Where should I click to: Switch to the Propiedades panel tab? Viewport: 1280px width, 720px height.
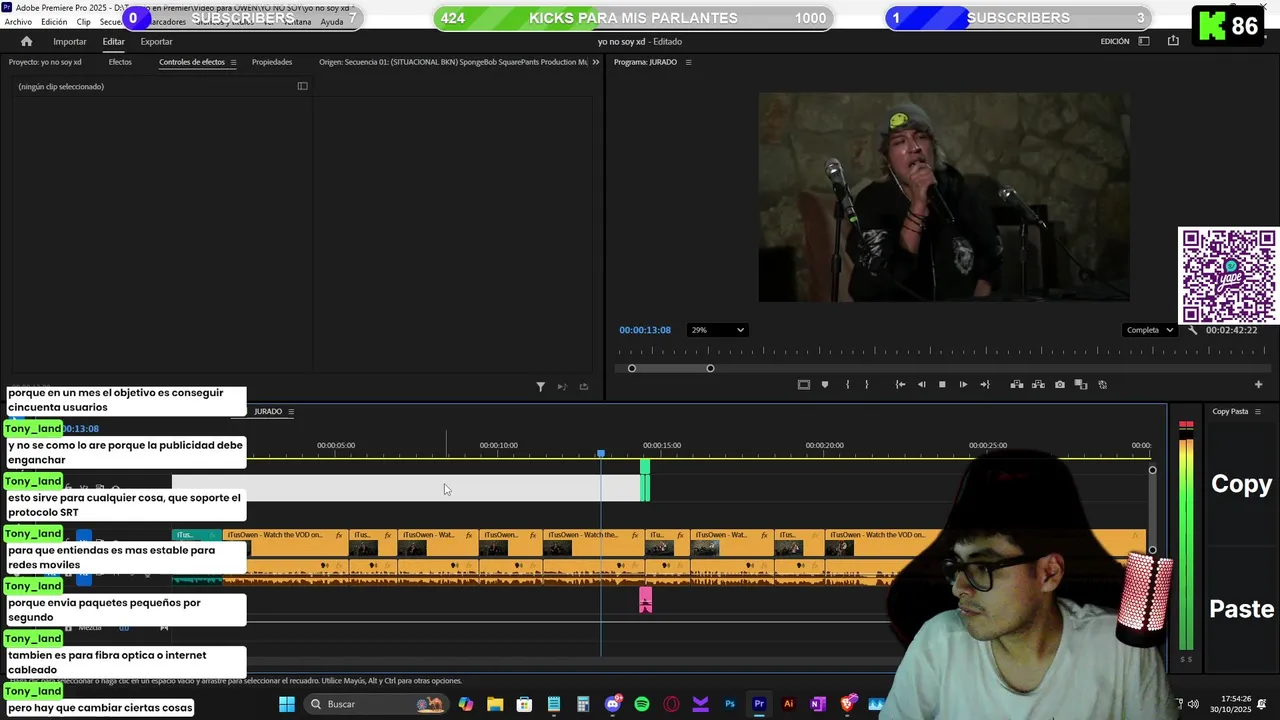pos(272,62)
